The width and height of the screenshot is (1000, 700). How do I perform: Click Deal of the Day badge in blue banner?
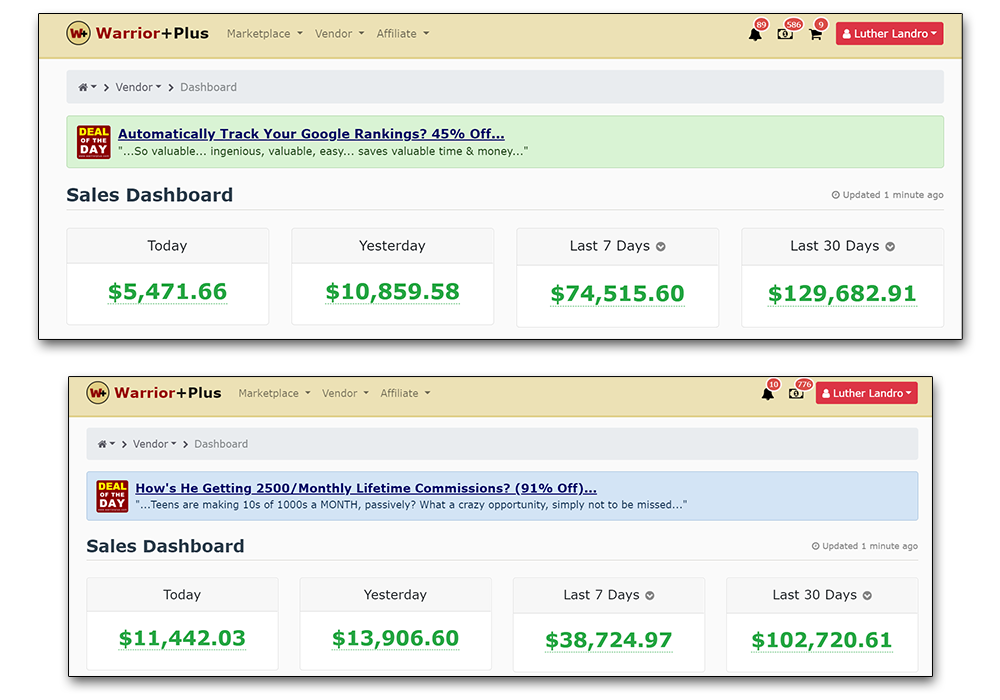point(112,496)
